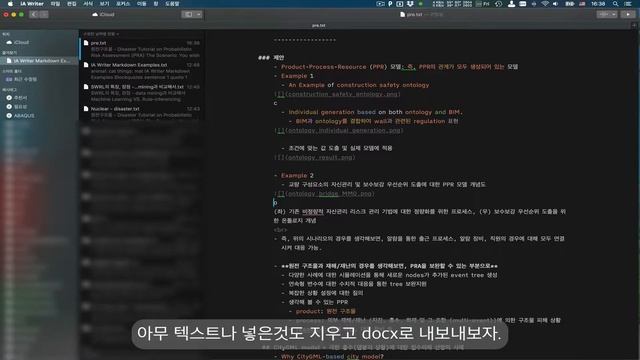Viewport: 640px width, 360px height.
Task: Open the 보기 (View) menu
Action: [x=104, y=4]
